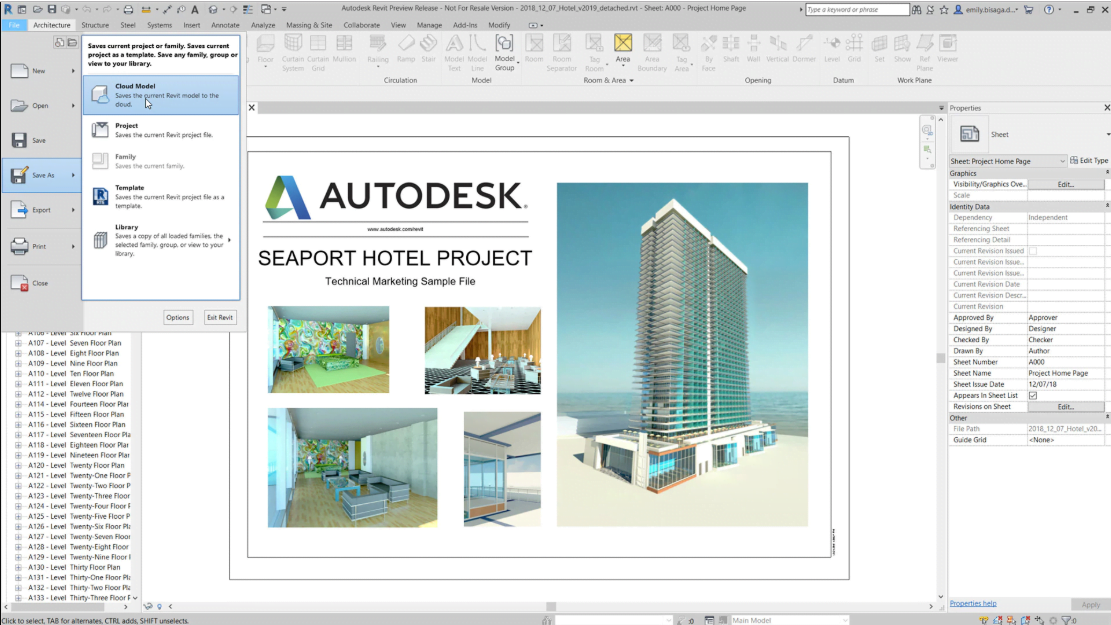Switch to the Collaborate ribbon tab
The height and width of the screenshot is (625, 1111).
(x=361, y=25)
